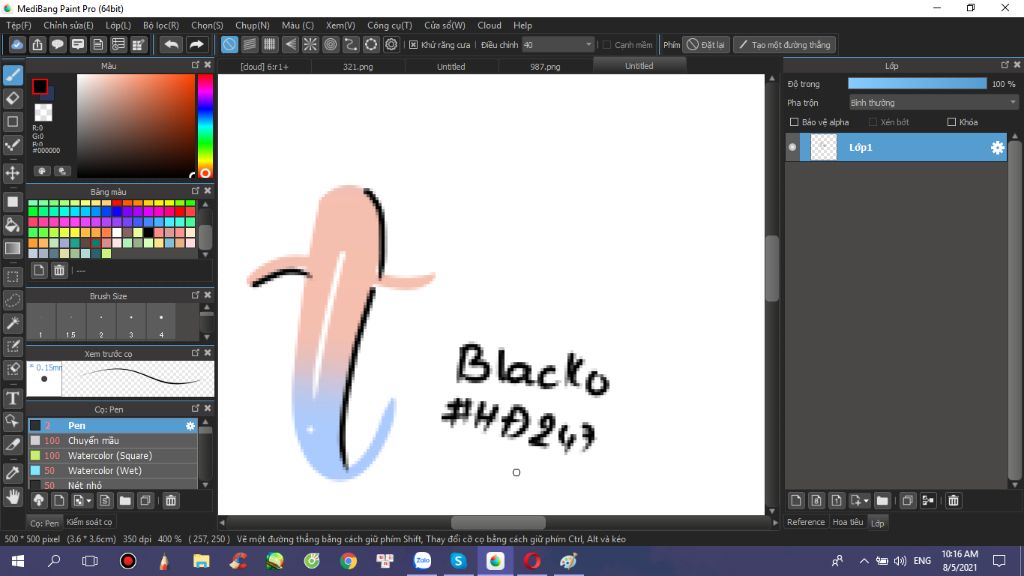
Task: Choose the Magic Wand selection tool
Action: [13, 323]
